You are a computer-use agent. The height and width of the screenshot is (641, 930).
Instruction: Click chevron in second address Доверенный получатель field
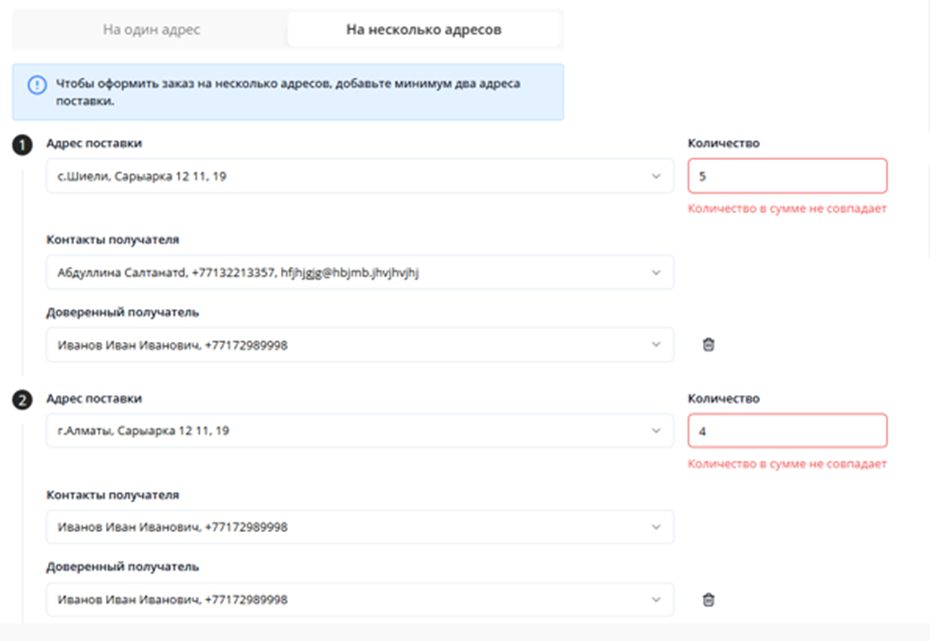[656, 600]
